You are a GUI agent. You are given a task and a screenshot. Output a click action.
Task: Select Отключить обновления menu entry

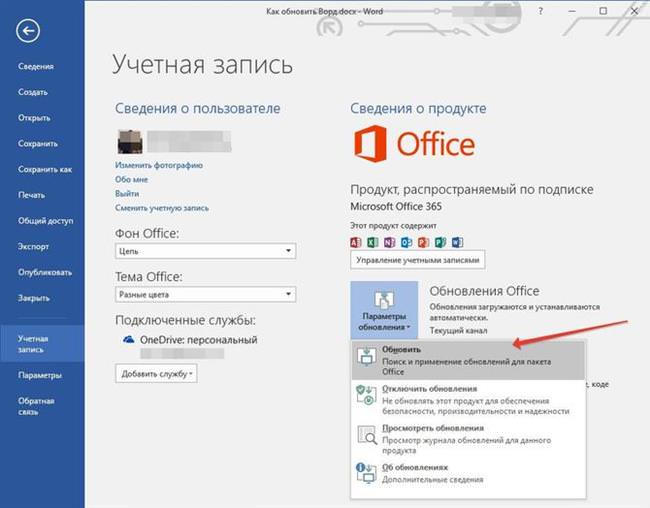(x=468, y=399)
